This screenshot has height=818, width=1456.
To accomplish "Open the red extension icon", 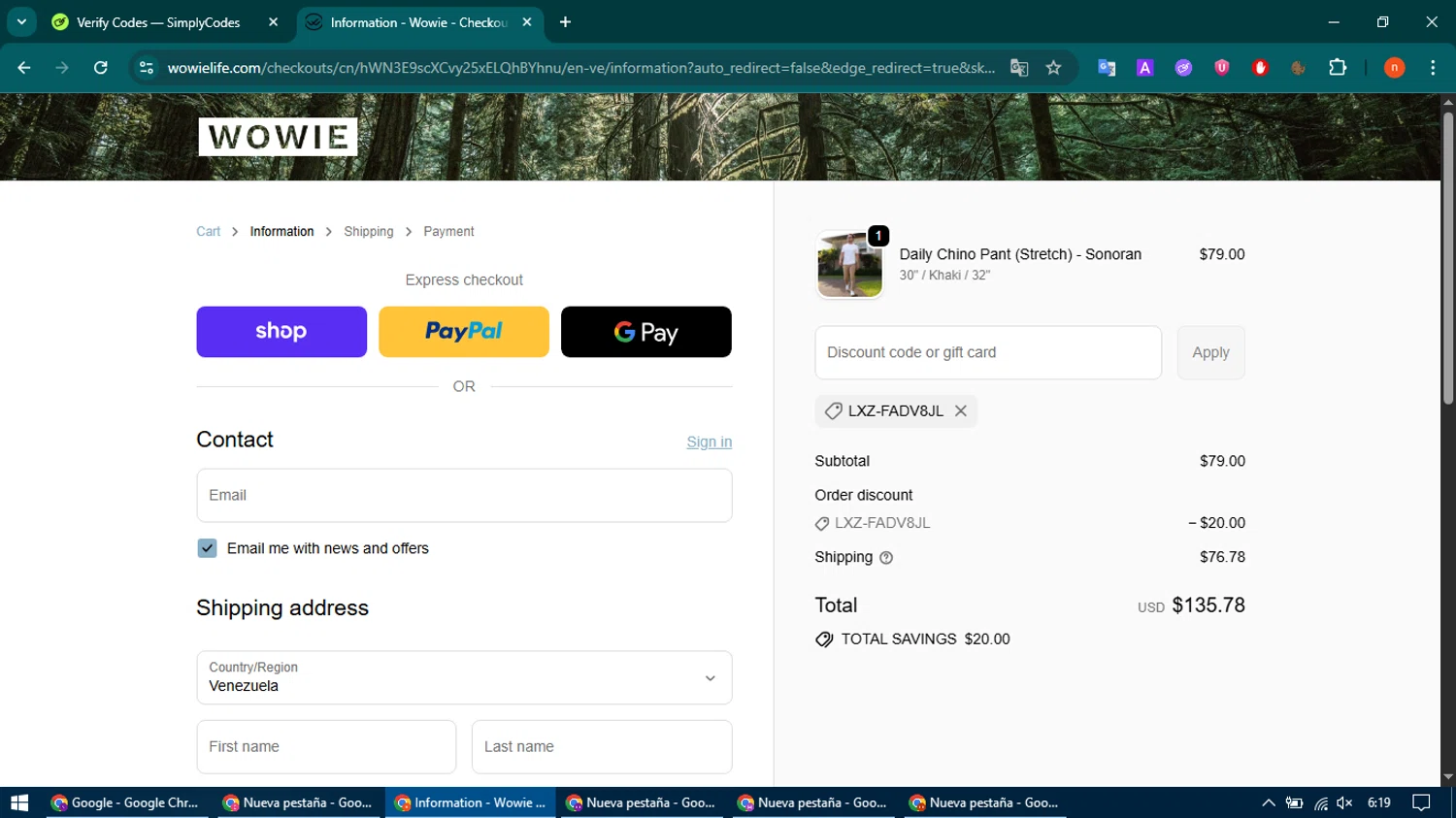I will click(1260, 68).
